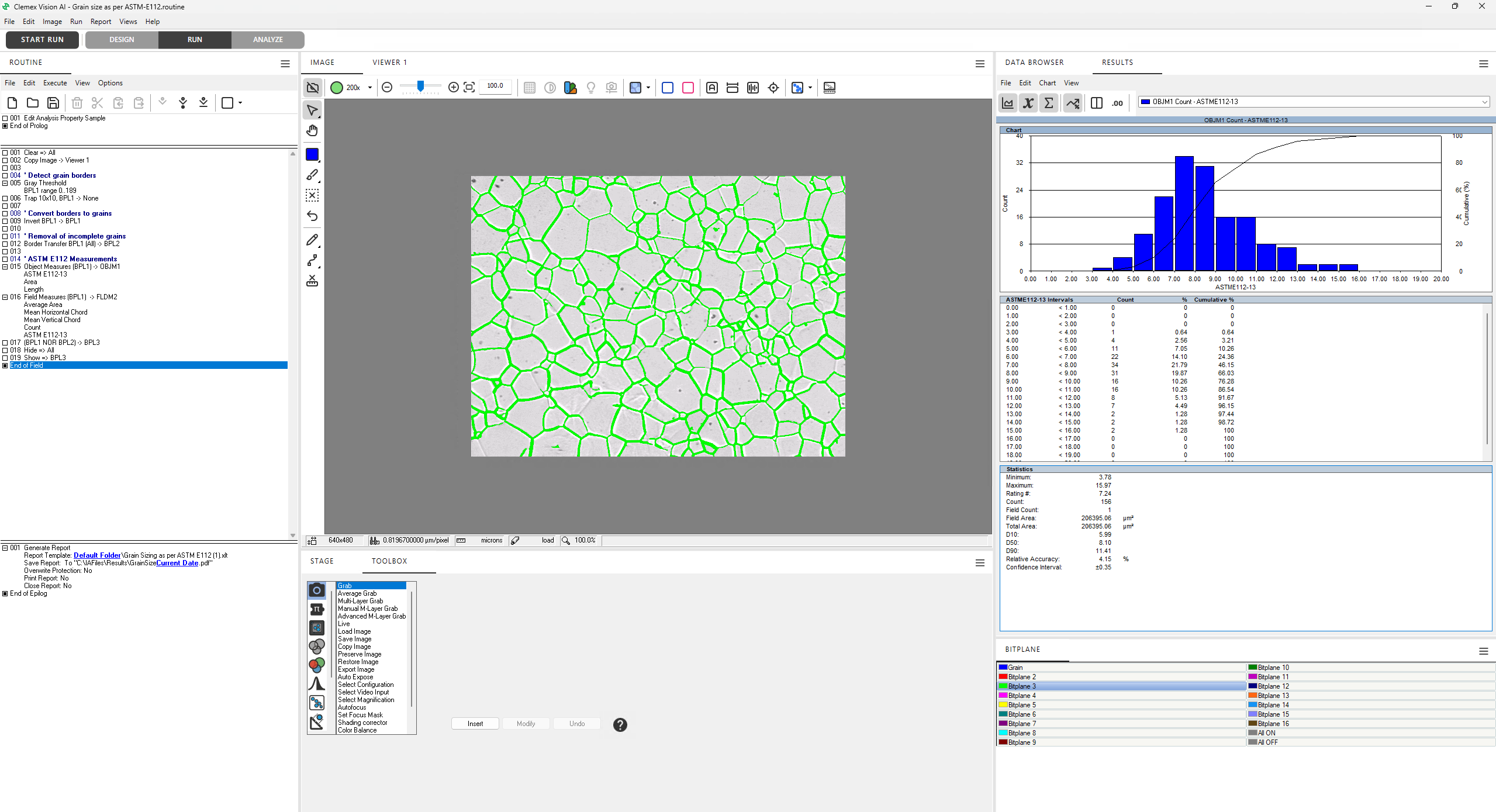Image resolution: width=1496 pixels, height=812 pixels.
Task: Open the 200x magnification dropdown arrow
Action: pyautogui.click(x=370, y=88)
